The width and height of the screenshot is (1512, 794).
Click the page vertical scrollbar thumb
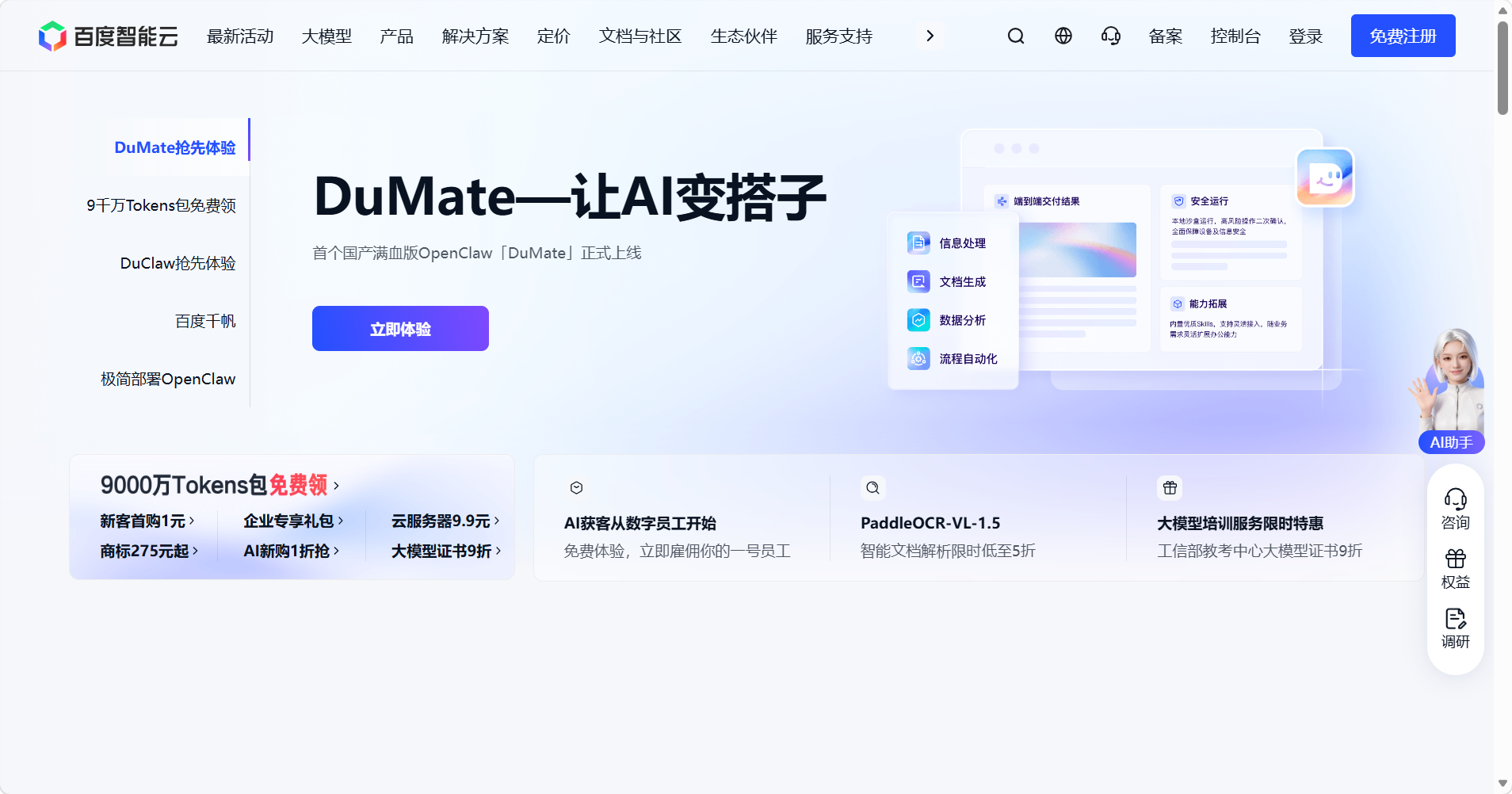[1502, 68]
